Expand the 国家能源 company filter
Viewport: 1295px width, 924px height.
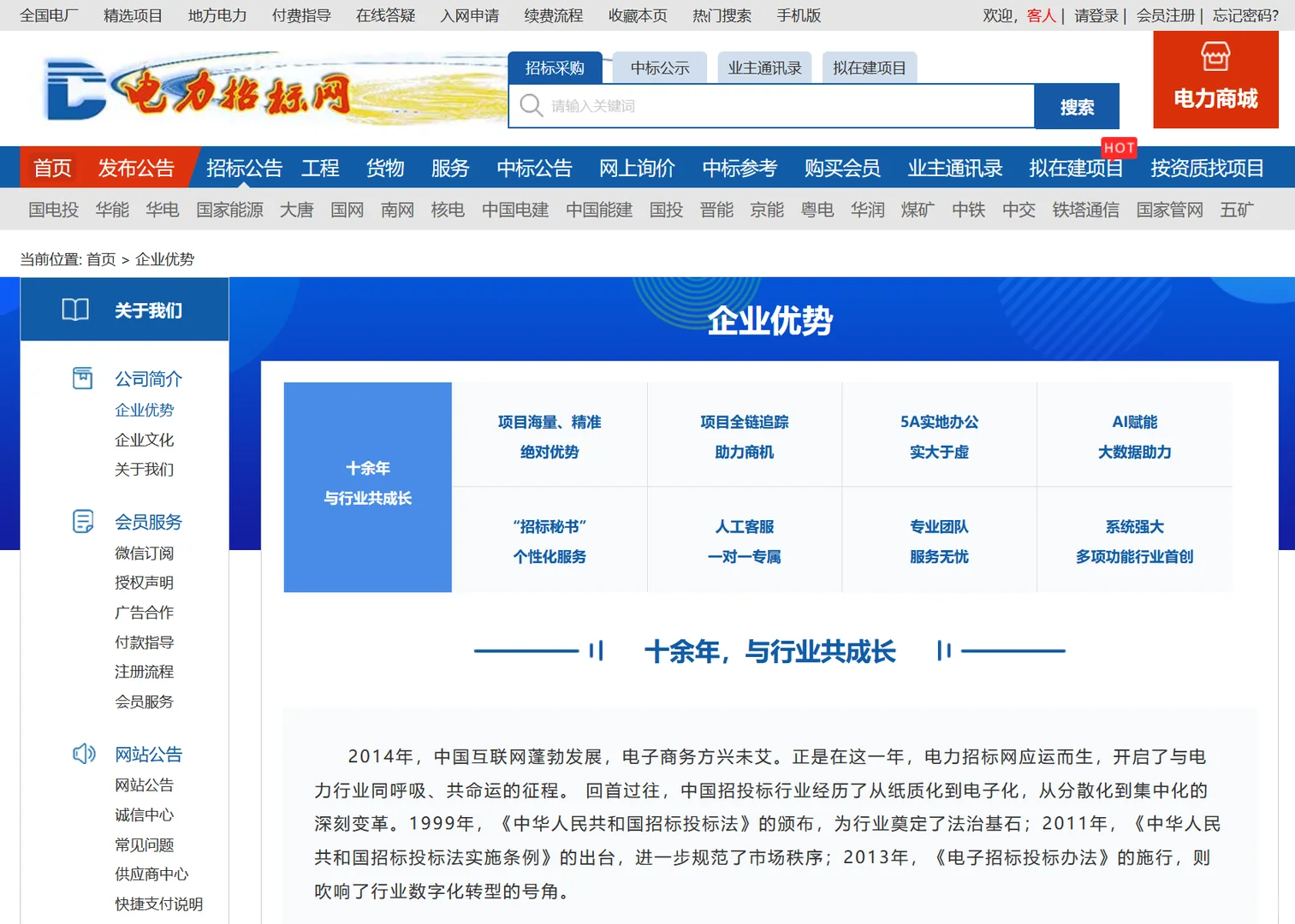coord(229,210)
